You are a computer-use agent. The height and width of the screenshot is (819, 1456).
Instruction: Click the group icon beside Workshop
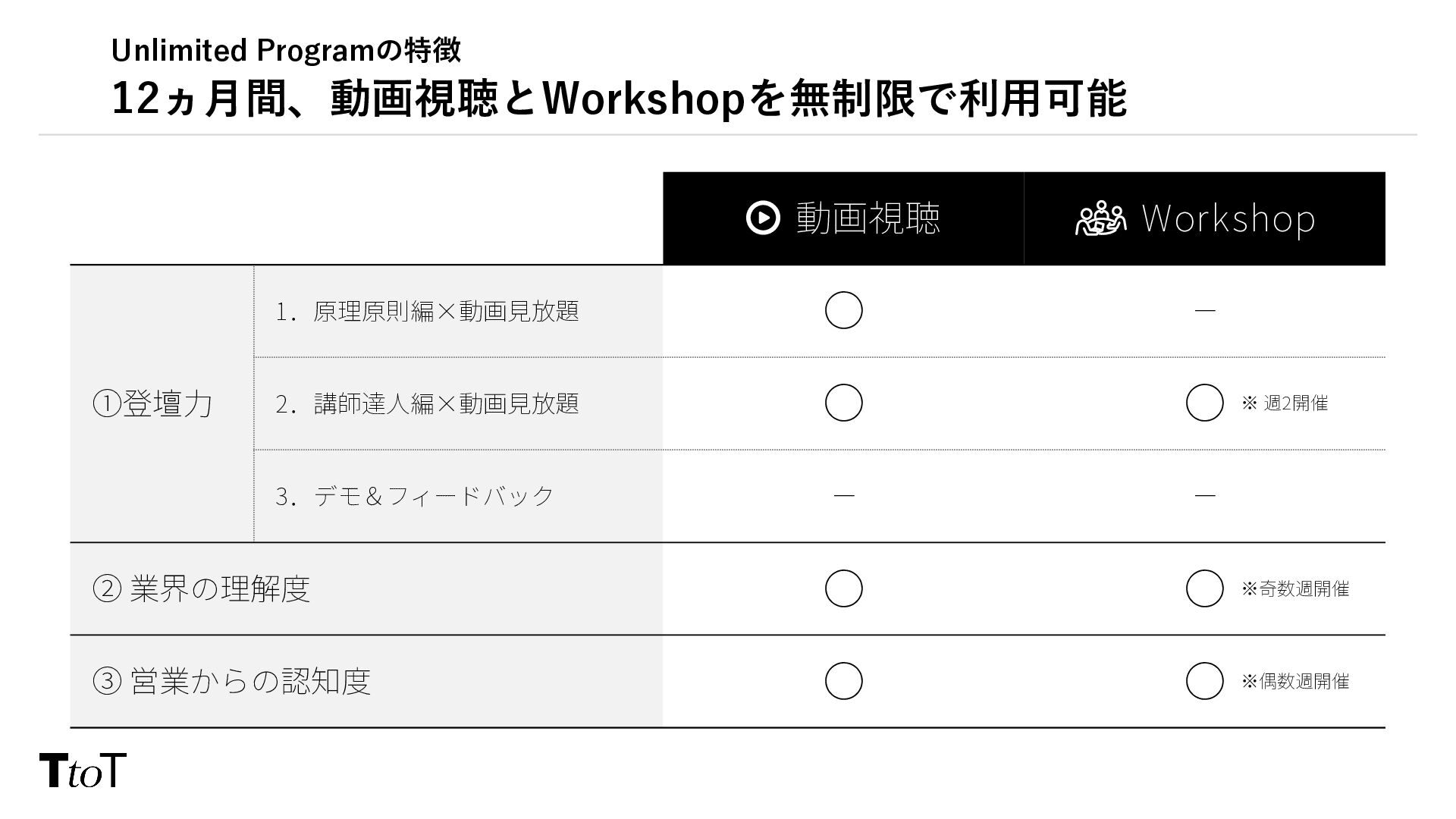click(1100, 219)
